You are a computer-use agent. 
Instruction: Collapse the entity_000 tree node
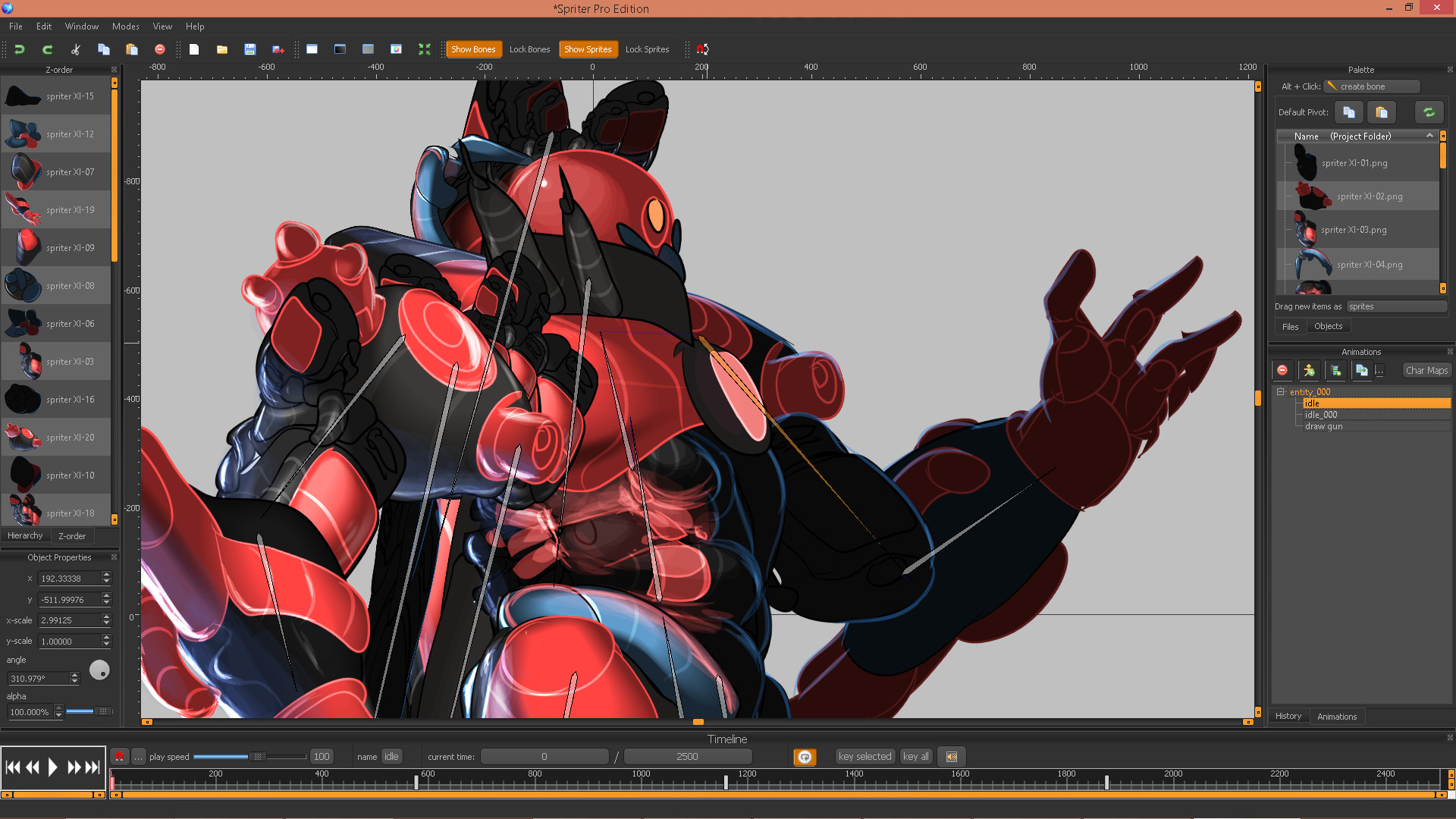1281,392
